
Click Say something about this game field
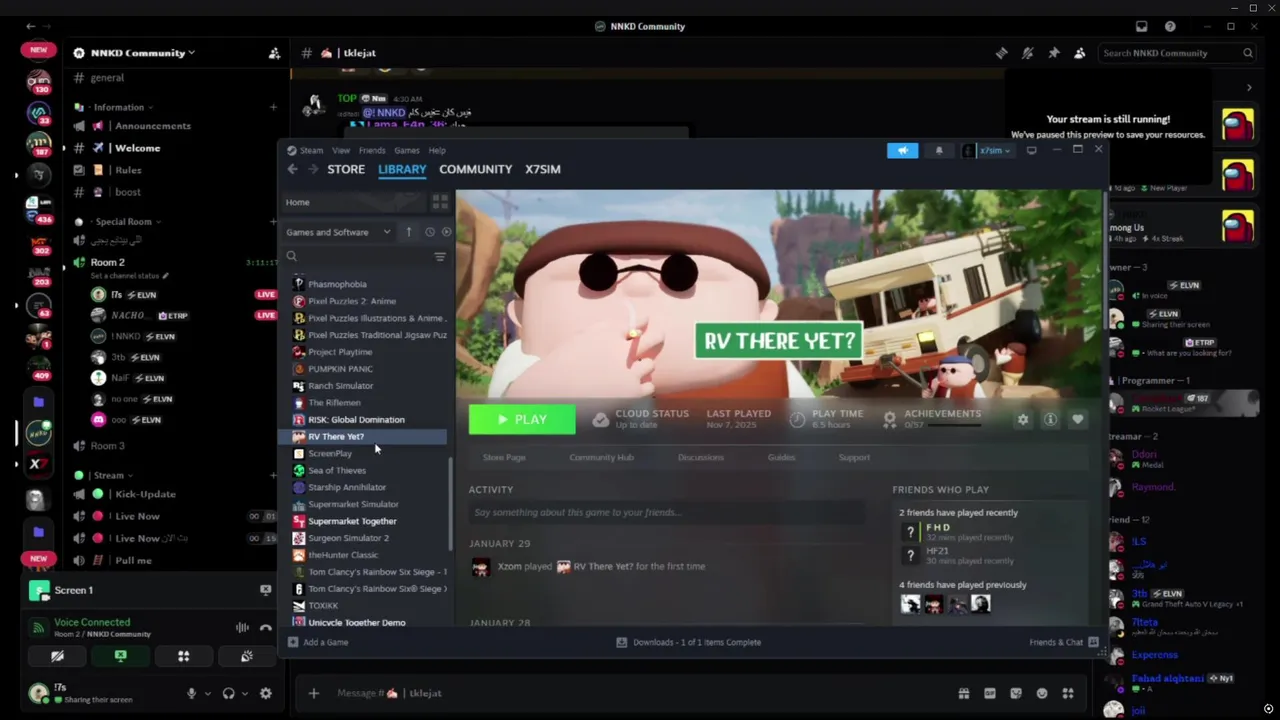(667, 512)
